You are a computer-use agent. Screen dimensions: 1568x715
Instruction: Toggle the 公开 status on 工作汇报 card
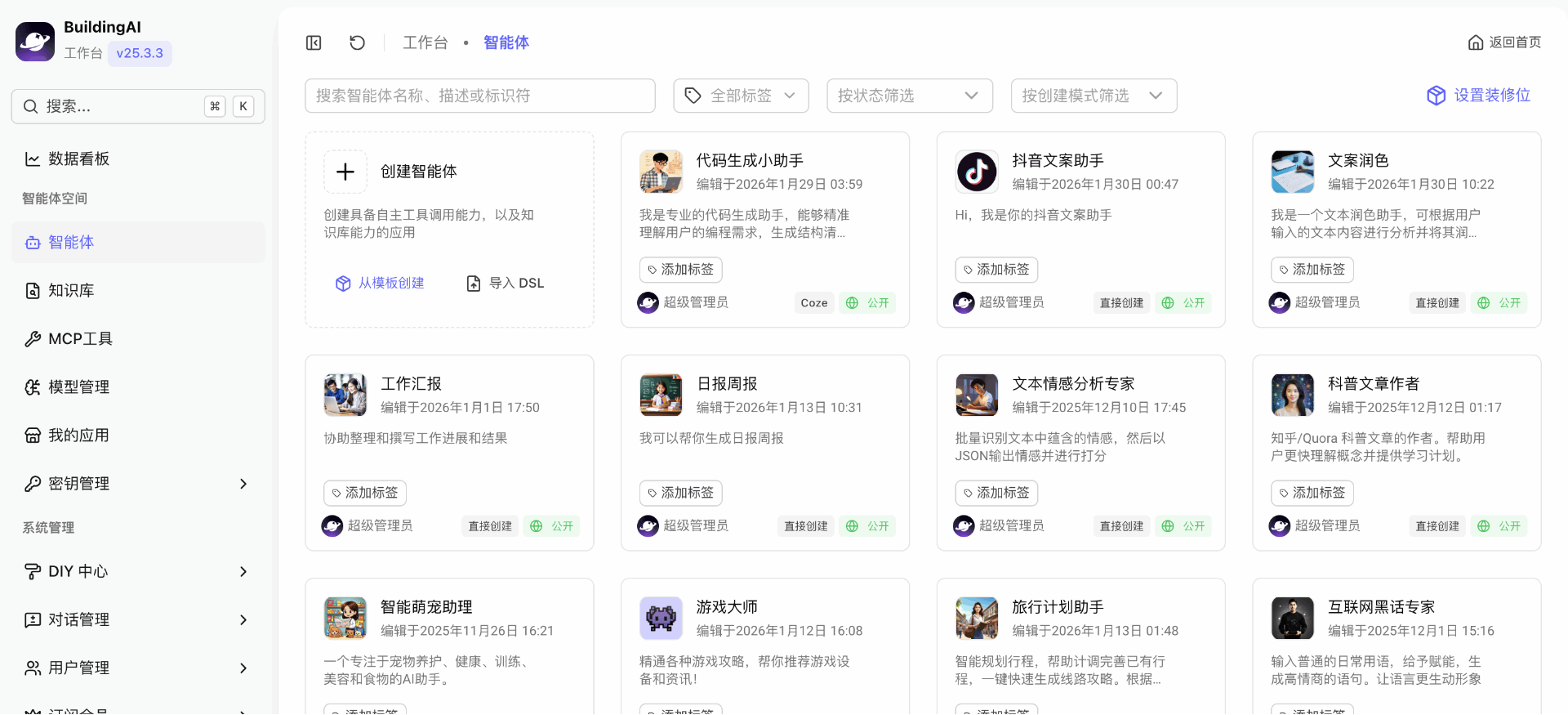tap(551, 526)
